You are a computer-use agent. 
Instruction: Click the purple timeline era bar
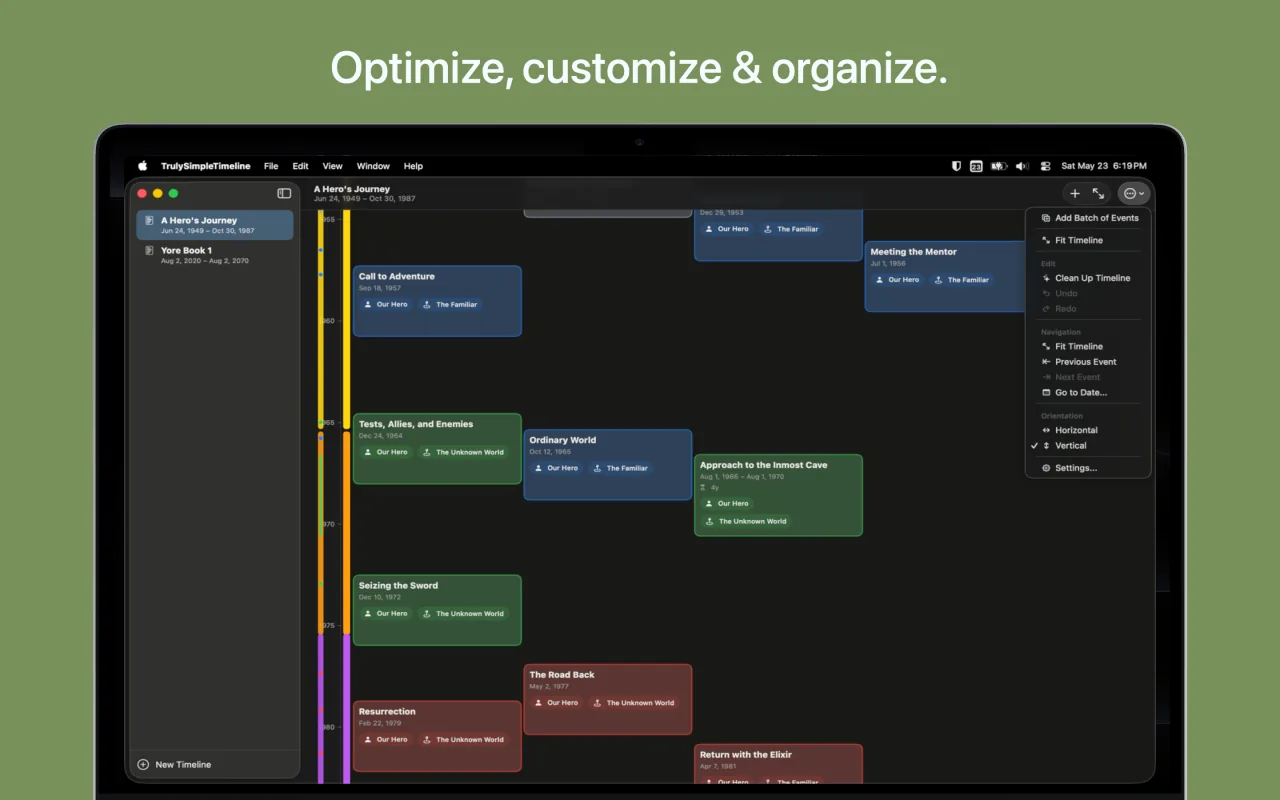pyautogui.click(x=346, y=708)
